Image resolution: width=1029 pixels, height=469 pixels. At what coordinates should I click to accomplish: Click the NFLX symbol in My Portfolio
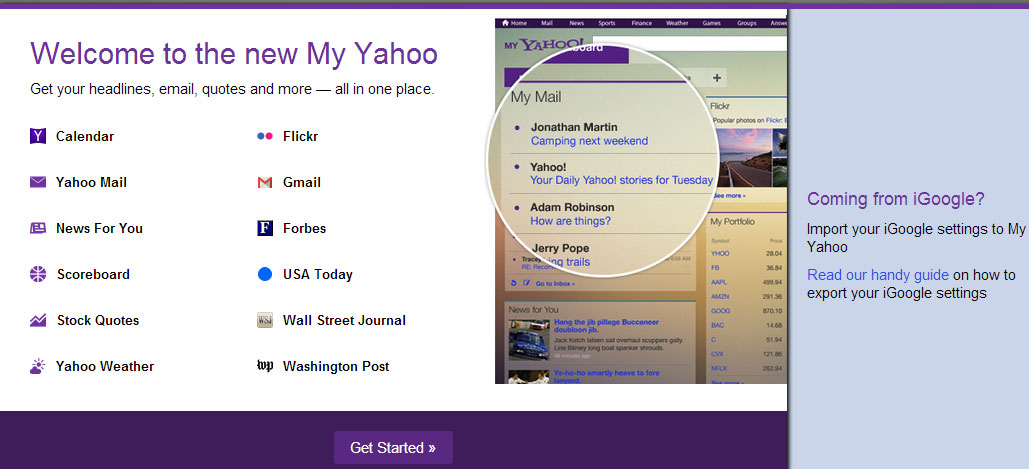click(720, 369)
